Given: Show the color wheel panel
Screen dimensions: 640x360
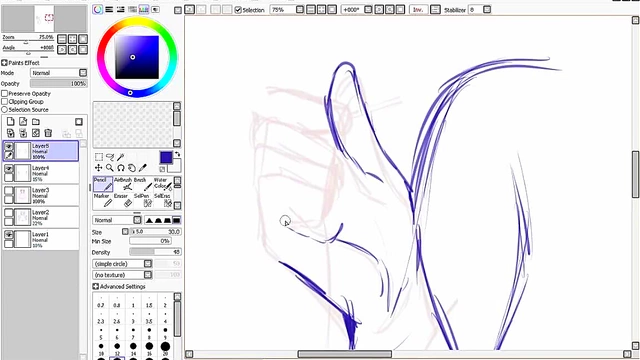Looking at the screenshot, I should click(98, 9).
